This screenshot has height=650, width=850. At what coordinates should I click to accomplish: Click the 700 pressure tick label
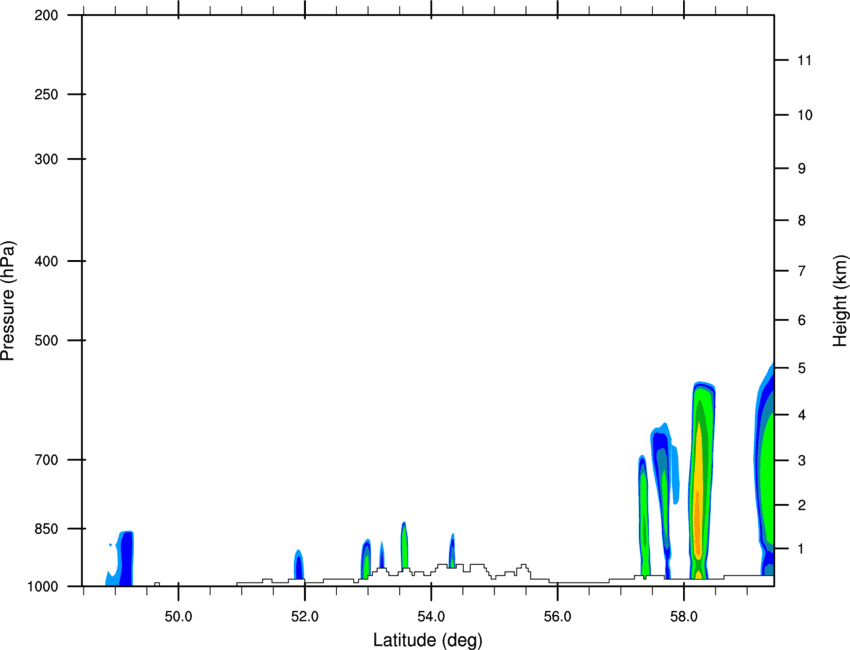(46, 460)
